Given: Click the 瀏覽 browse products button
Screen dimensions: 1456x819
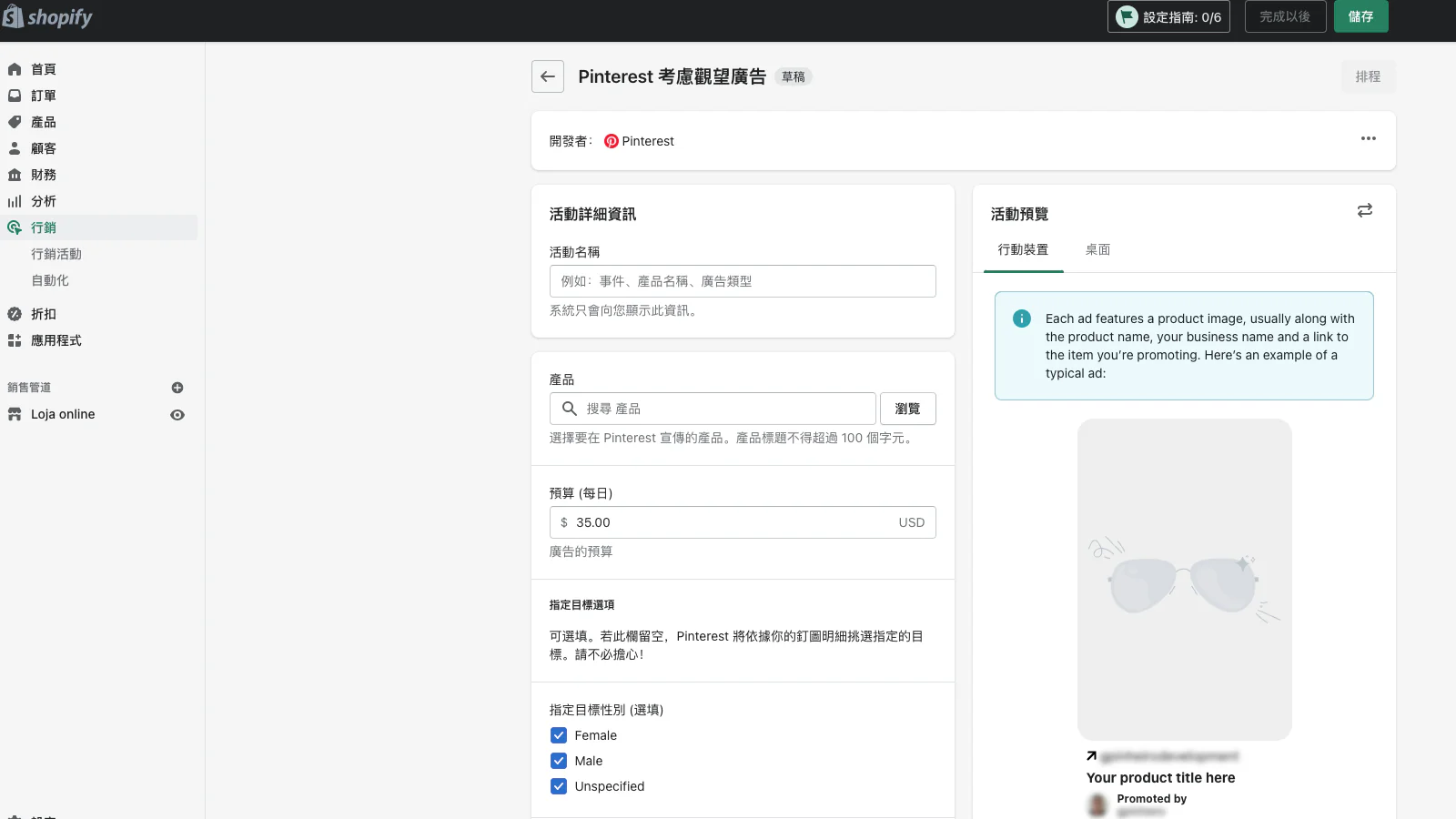Looking at the screenshot, I should tap(908, 409).
